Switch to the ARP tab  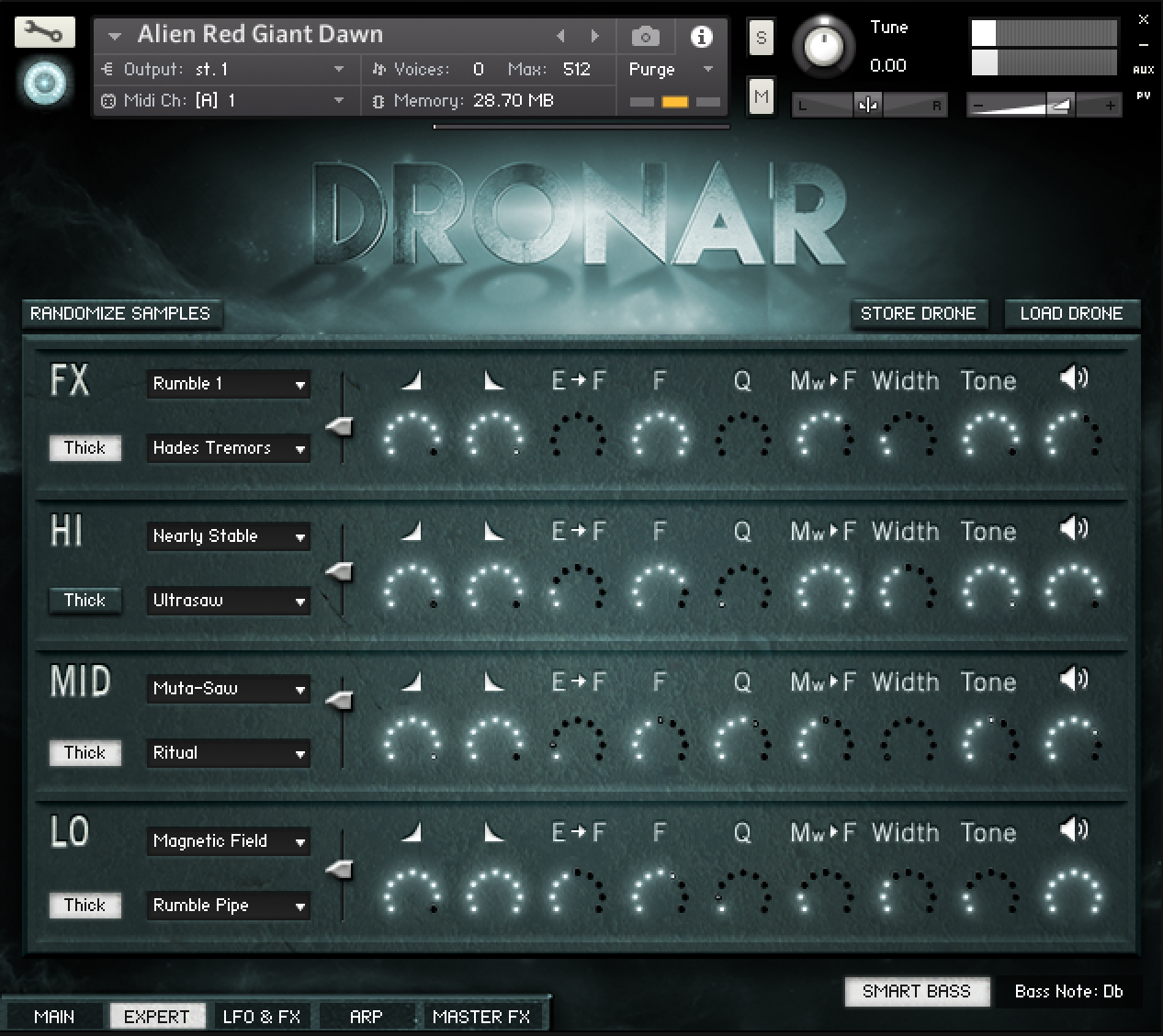367,1016
